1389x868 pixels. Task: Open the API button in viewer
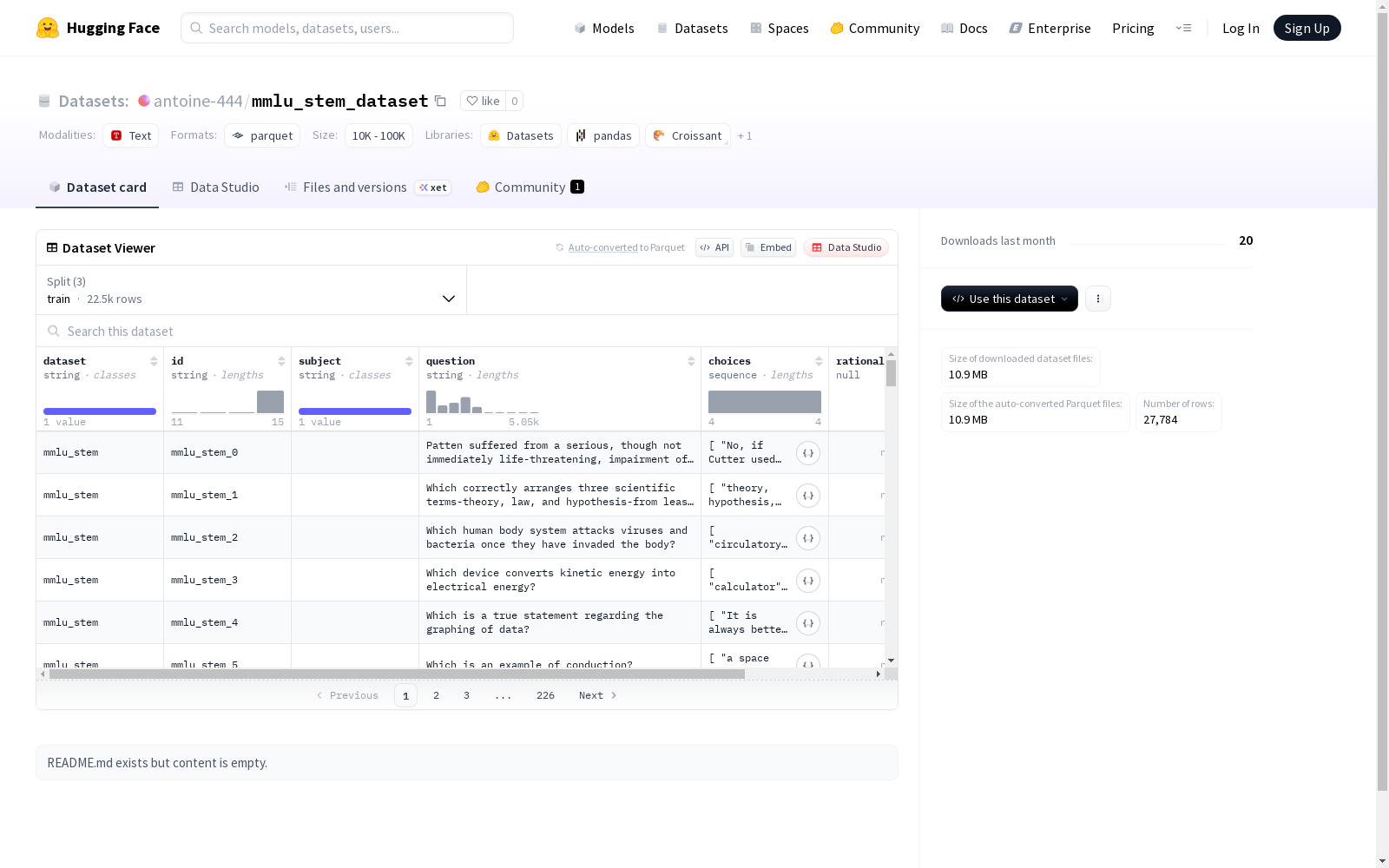714,247
